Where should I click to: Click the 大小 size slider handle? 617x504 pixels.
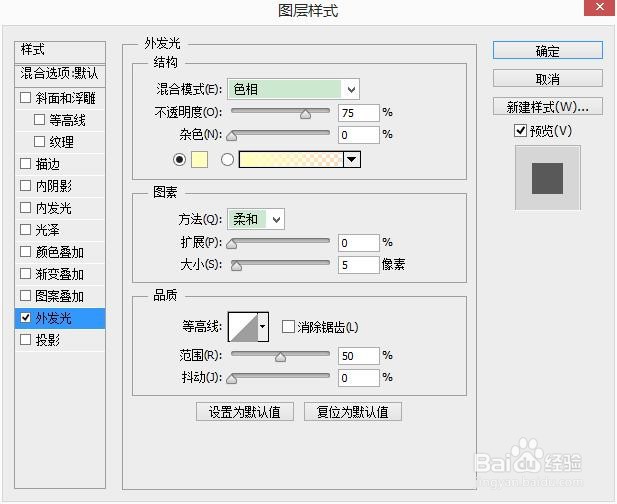coord(236,266)
